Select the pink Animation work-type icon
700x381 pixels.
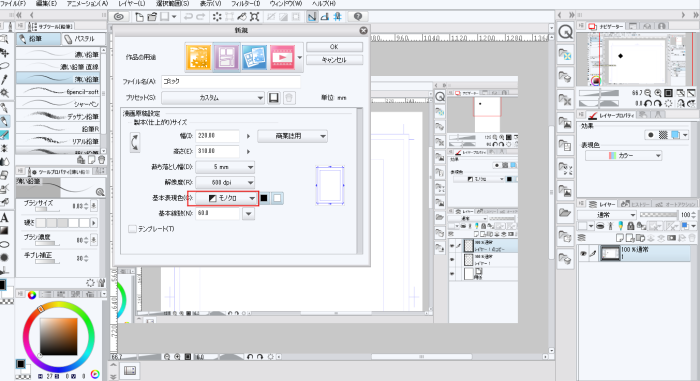click(282, 57)
